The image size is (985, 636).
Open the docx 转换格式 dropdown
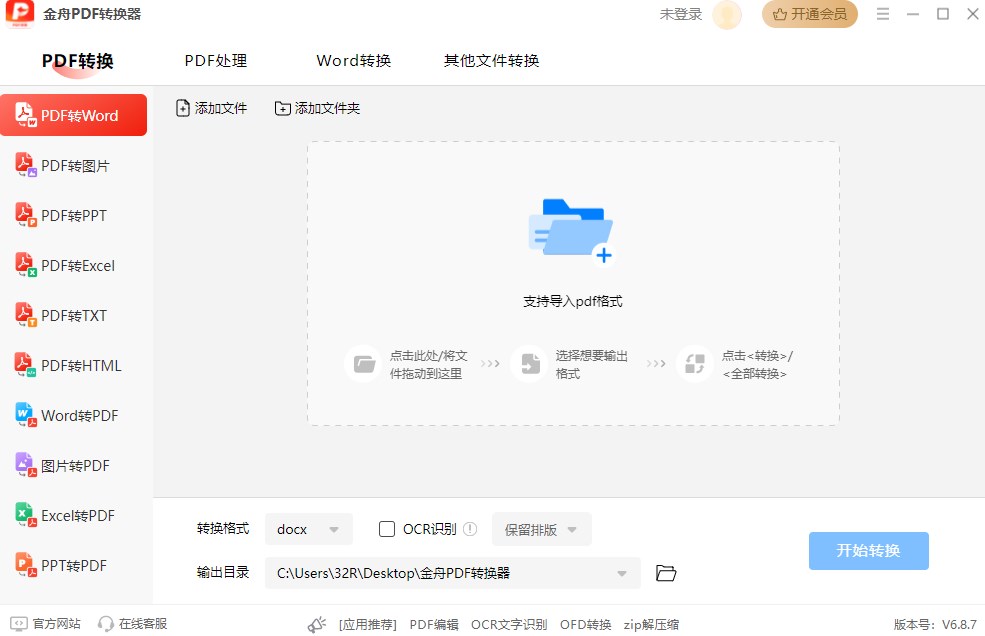(x=308, y=529)
